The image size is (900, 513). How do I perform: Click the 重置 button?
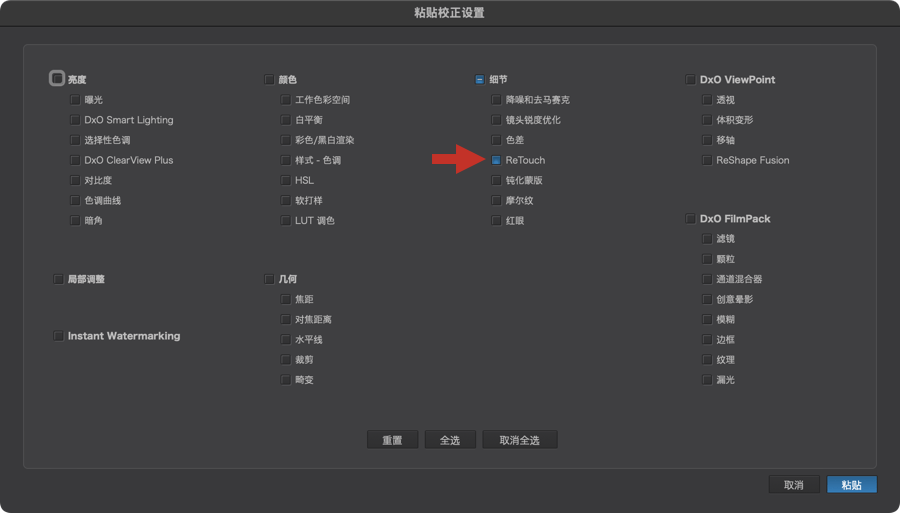393,440
